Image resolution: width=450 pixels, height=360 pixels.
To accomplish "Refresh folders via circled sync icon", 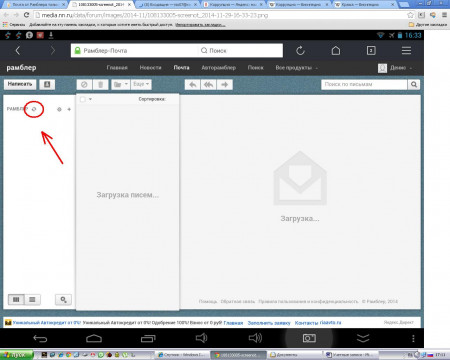I will [34, 109].
